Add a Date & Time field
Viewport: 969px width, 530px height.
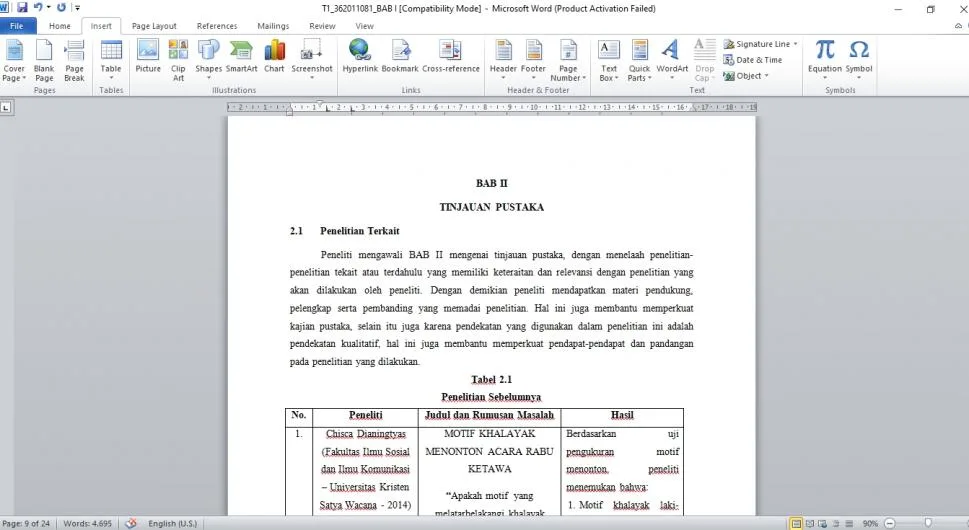coord(753,60)
